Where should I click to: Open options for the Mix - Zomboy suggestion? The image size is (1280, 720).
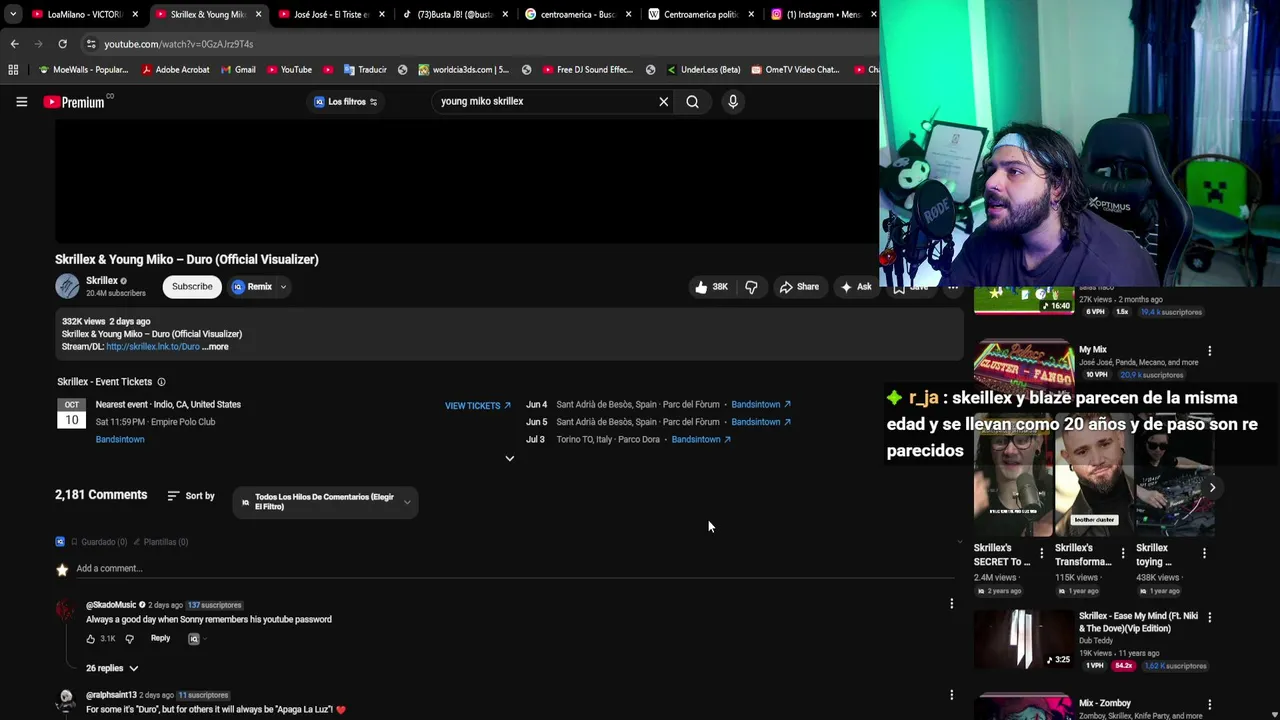click(1209, 704)
